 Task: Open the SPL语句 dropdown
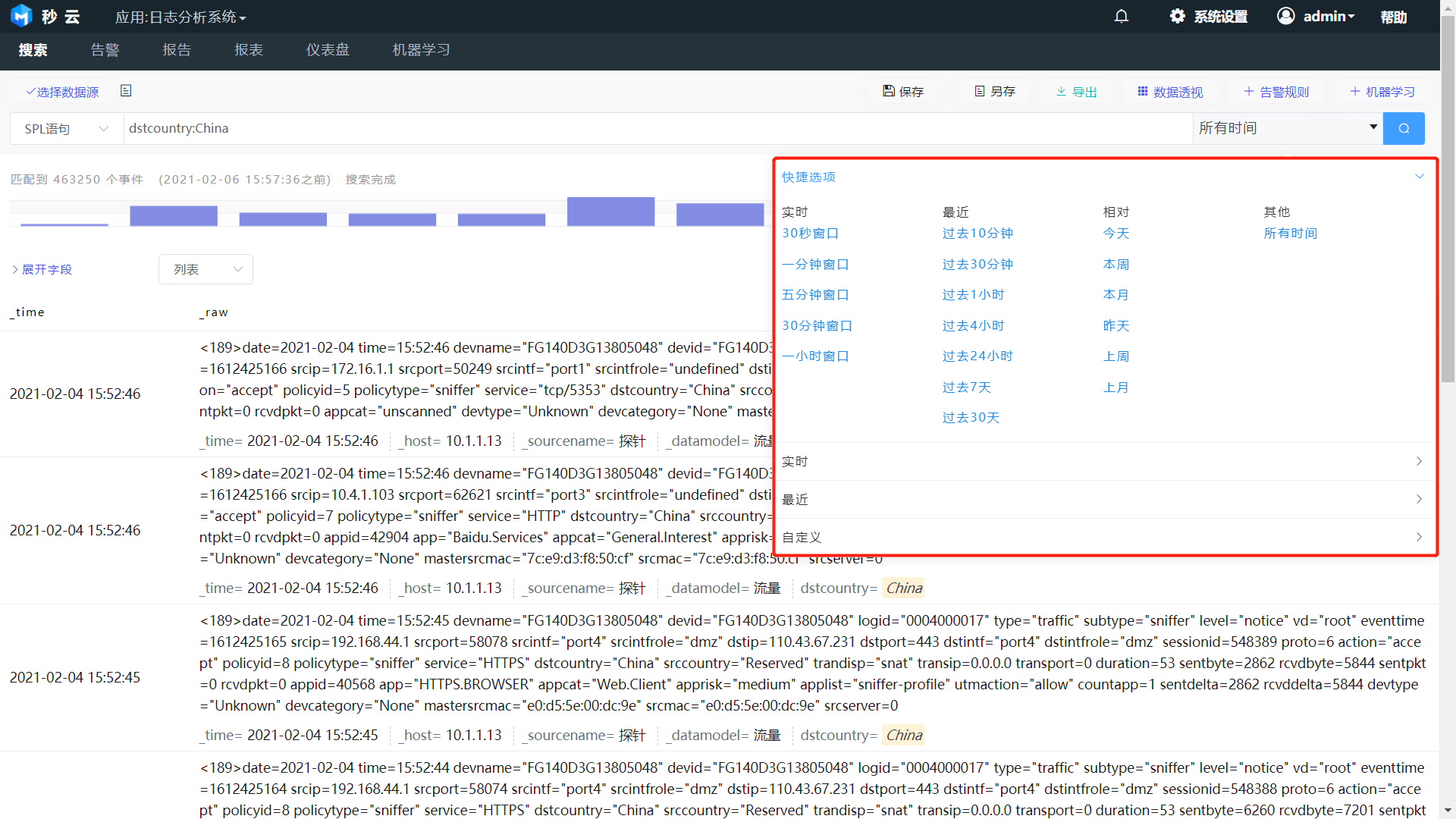tap(67, 129)
